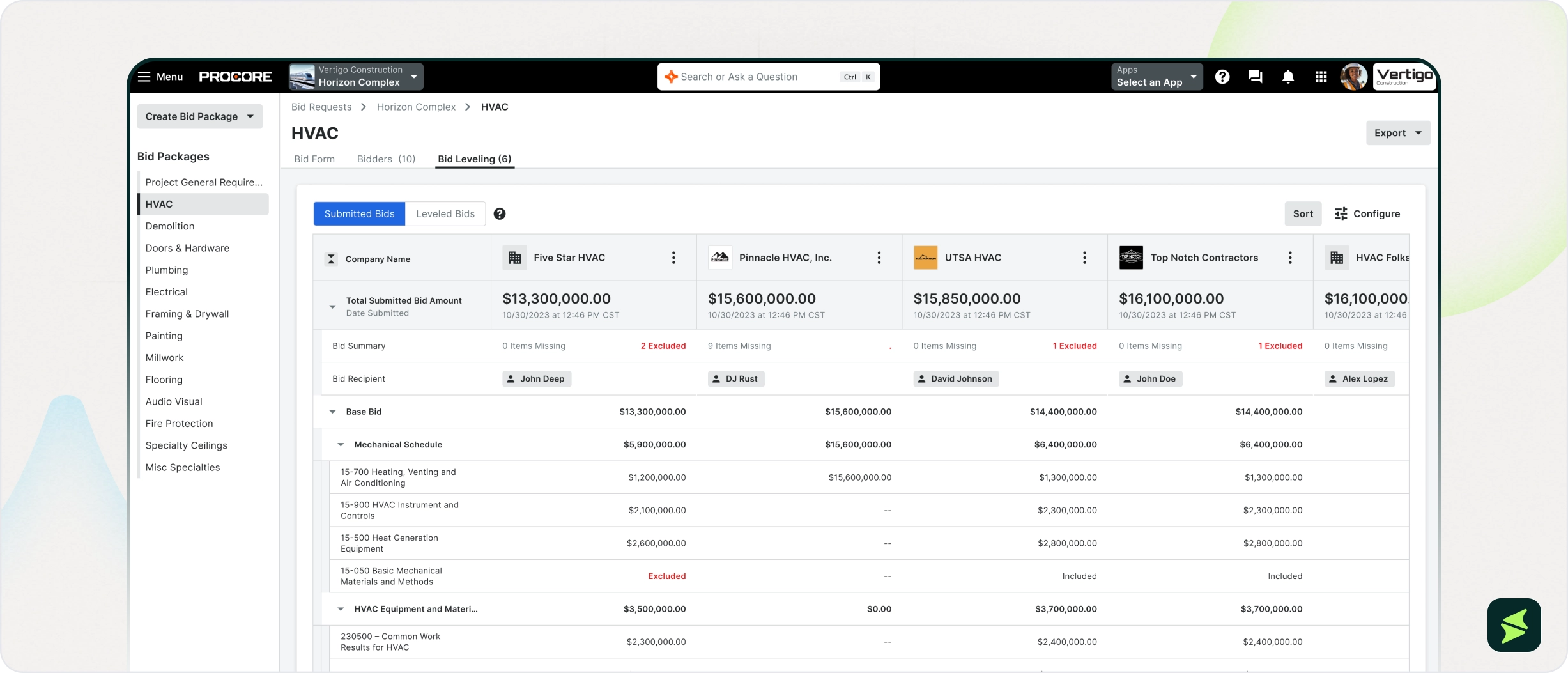Viewport: 1568px width, 673px height.
Task: Click the Configure sliders icon
Action: tap(1341, 214)
